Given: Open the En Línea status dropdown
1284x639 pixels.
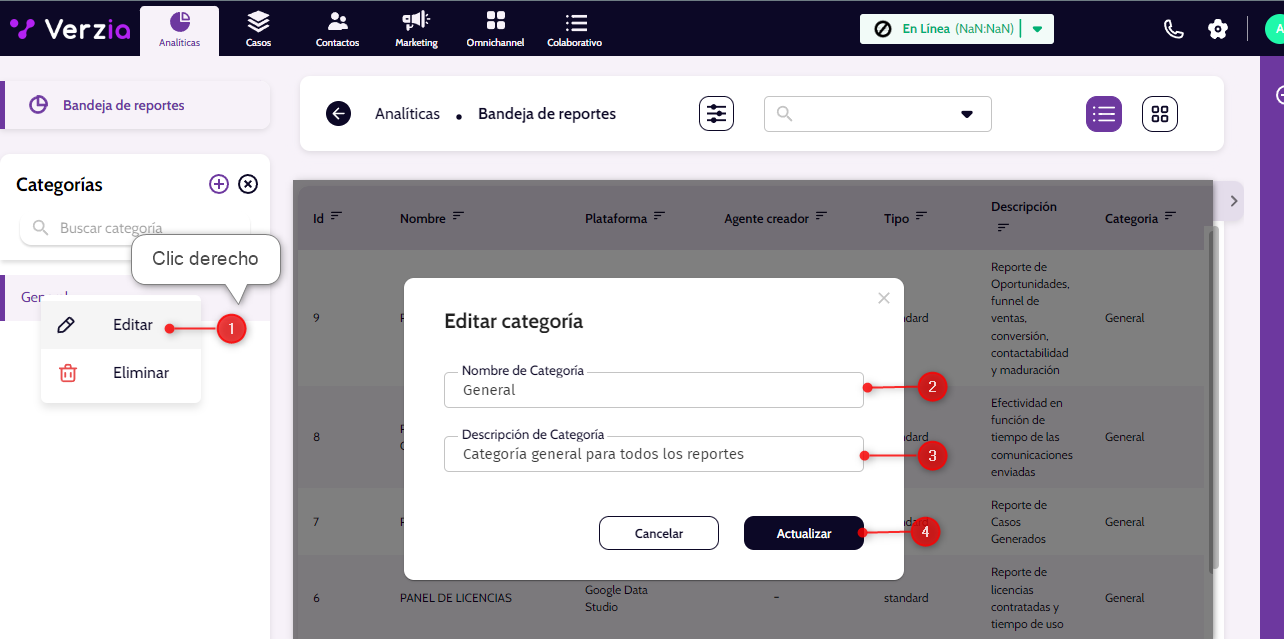Looking at the screenshot, I should [x=1037, y=29].
